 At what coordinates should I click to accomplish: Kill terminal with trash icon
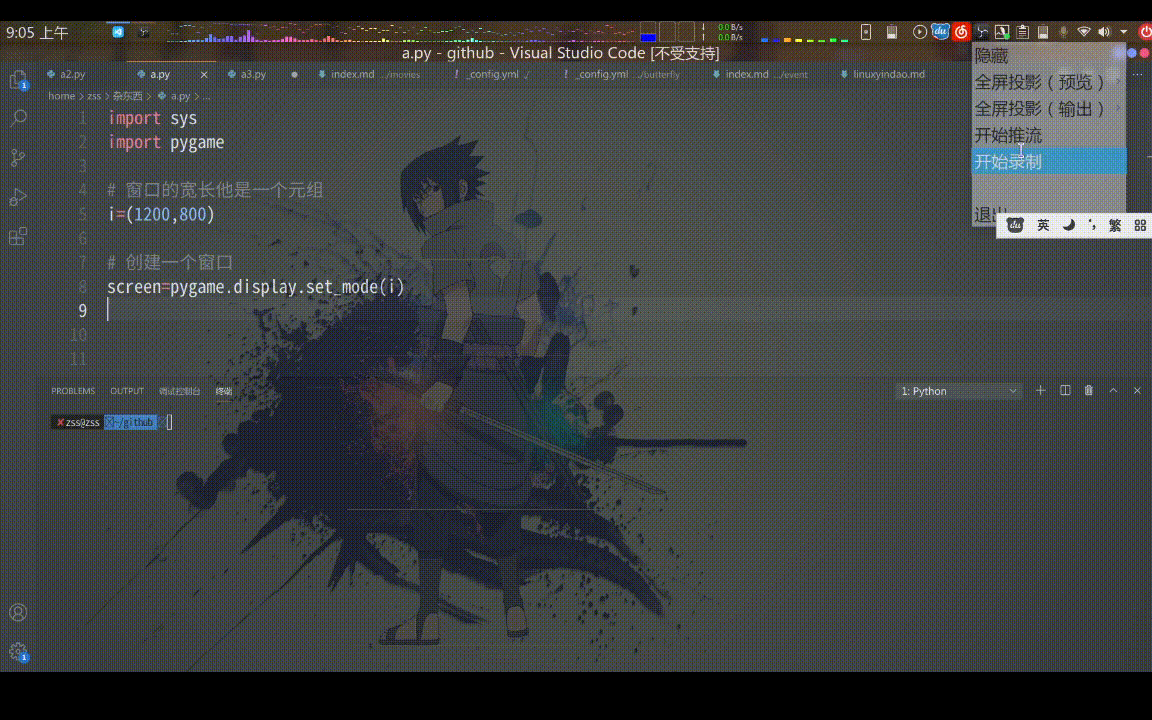click(1089, 390)
